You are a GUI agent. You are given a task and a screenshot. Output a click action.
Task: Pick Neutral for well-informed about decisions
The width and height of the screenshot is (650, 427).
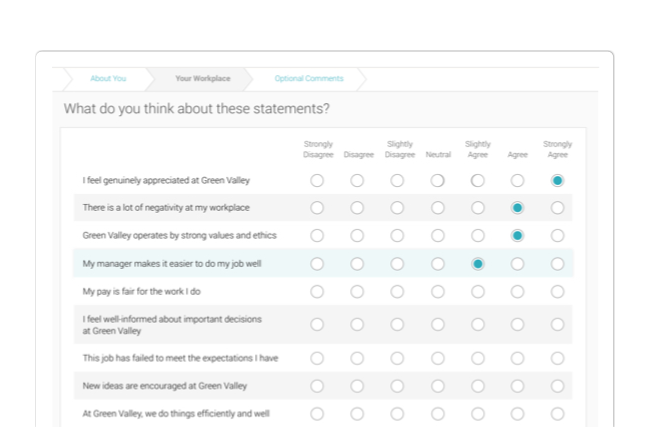[x=437, y=324]
